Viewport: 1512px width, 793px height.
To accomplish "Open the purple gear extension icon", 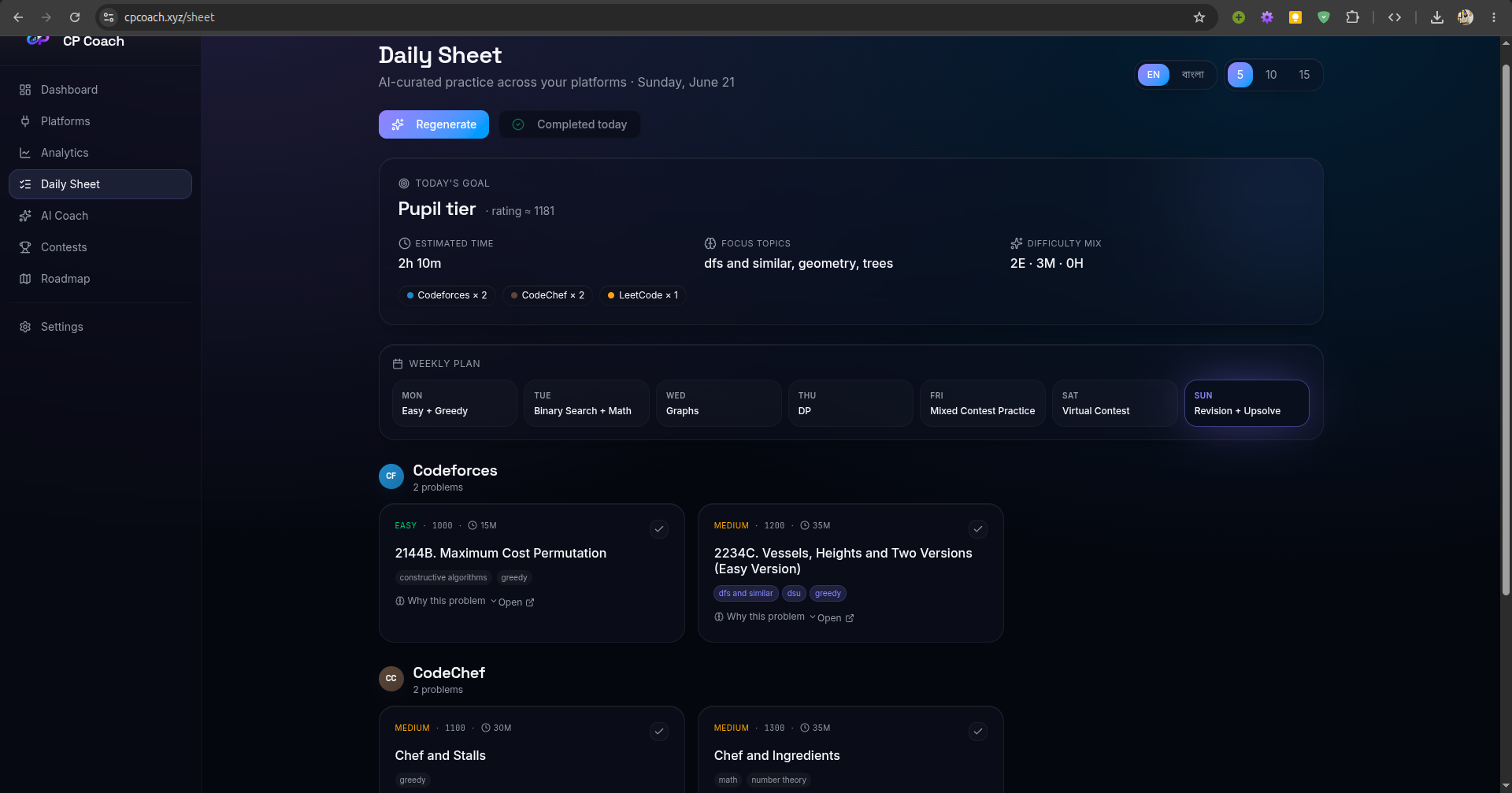I will (x=1267, y=17).
